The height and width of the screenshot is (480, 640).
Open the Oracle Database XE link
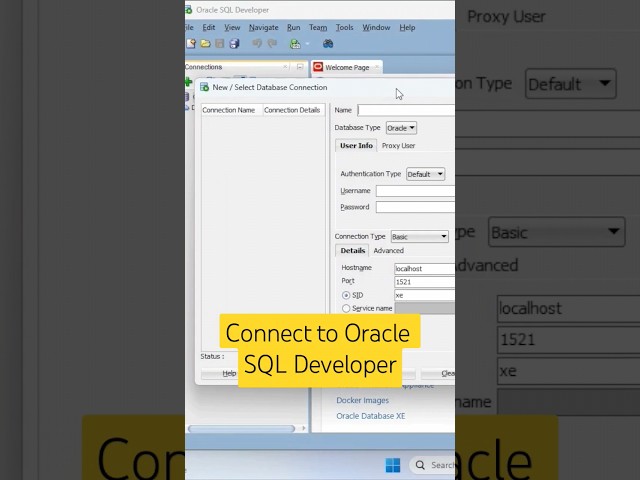pyautogui.click(x=371, y=416)
